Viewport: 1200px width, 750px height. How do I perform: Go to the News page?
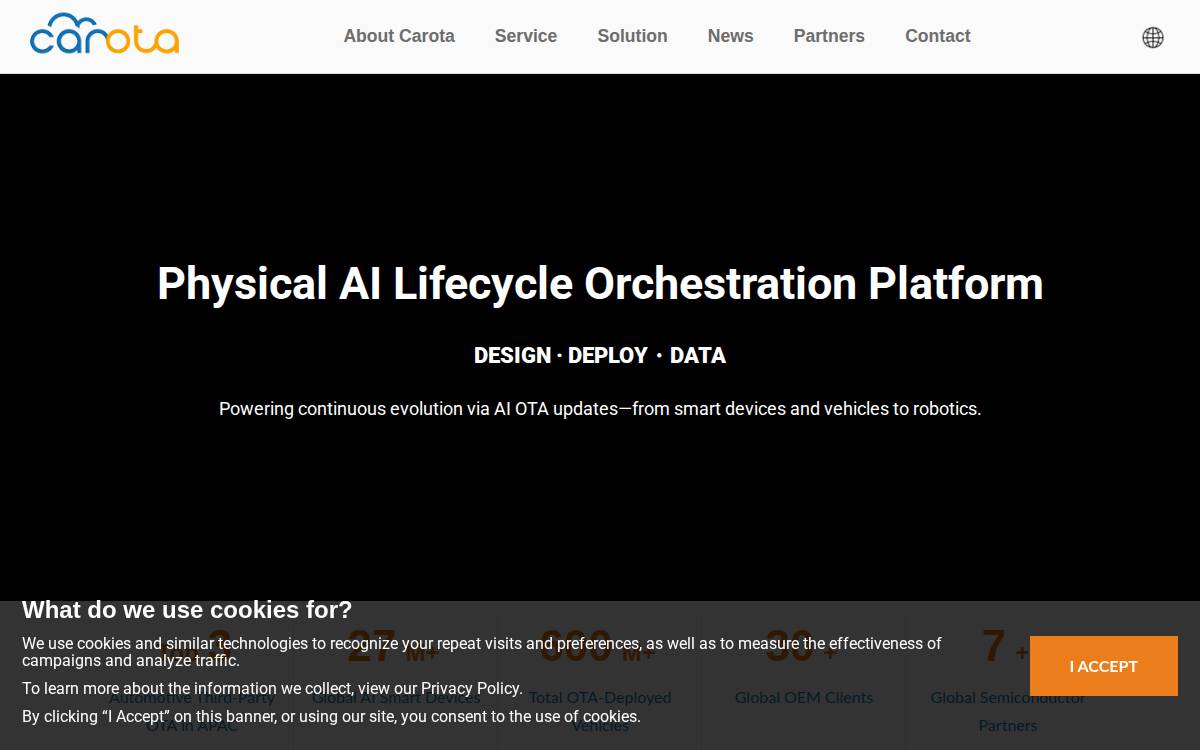[x=731, y=36]
